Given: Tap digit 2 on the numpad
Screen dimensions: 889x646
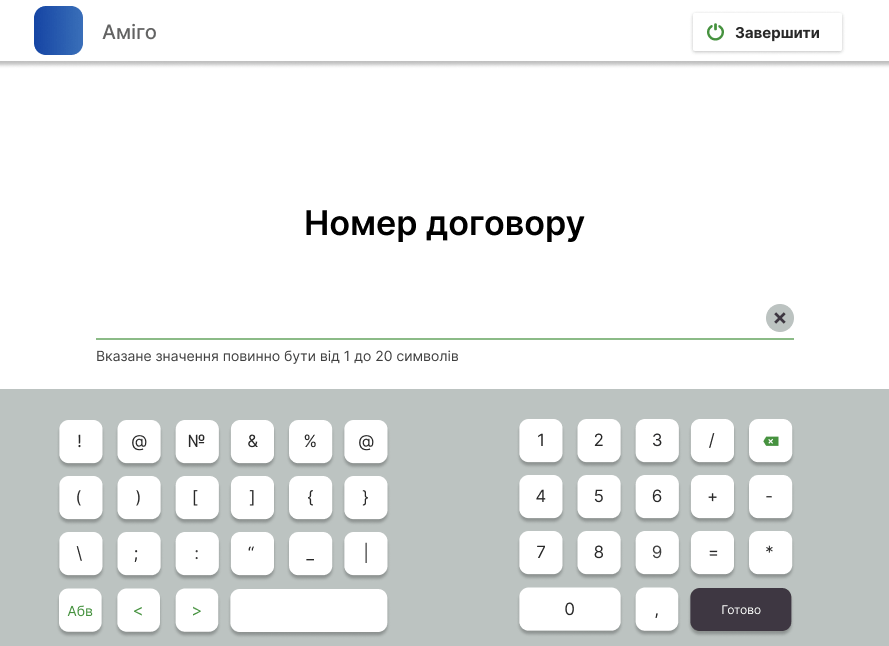Looking at the screenshot, I should 599,440.
